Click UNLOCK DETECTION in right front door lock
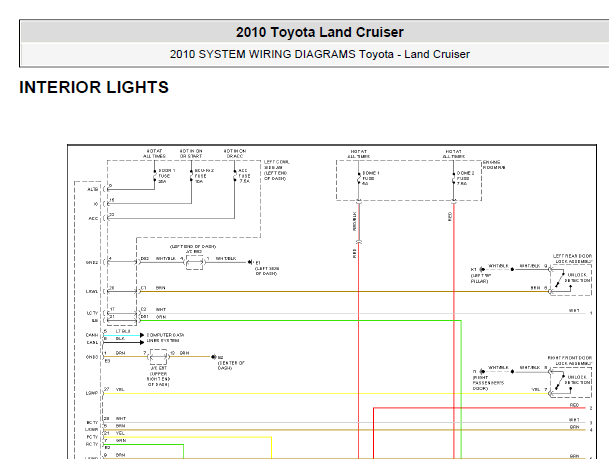 tap(579, 380)
